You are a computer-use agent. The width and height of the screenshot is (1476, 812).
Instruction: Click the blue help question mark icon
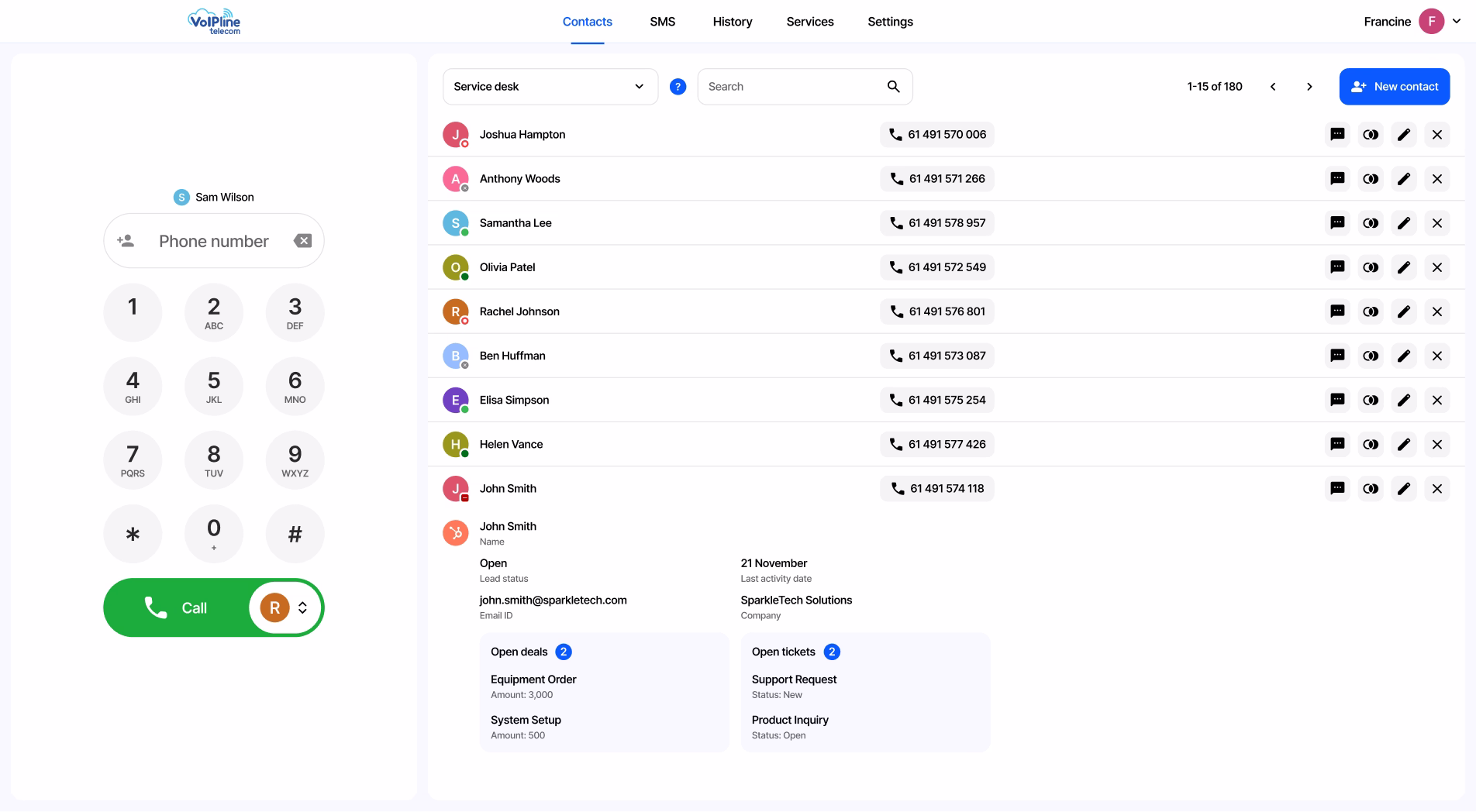coord(678,87)
